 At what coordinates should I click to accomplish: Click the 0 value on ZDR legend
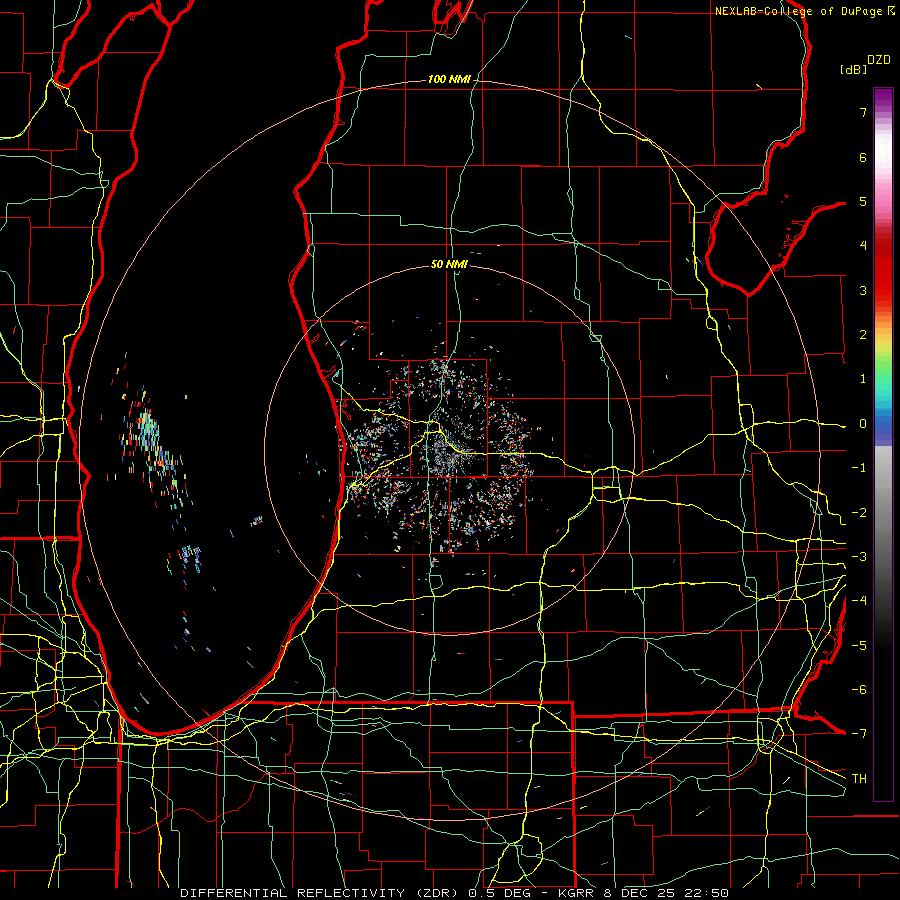tap(863, 424)
